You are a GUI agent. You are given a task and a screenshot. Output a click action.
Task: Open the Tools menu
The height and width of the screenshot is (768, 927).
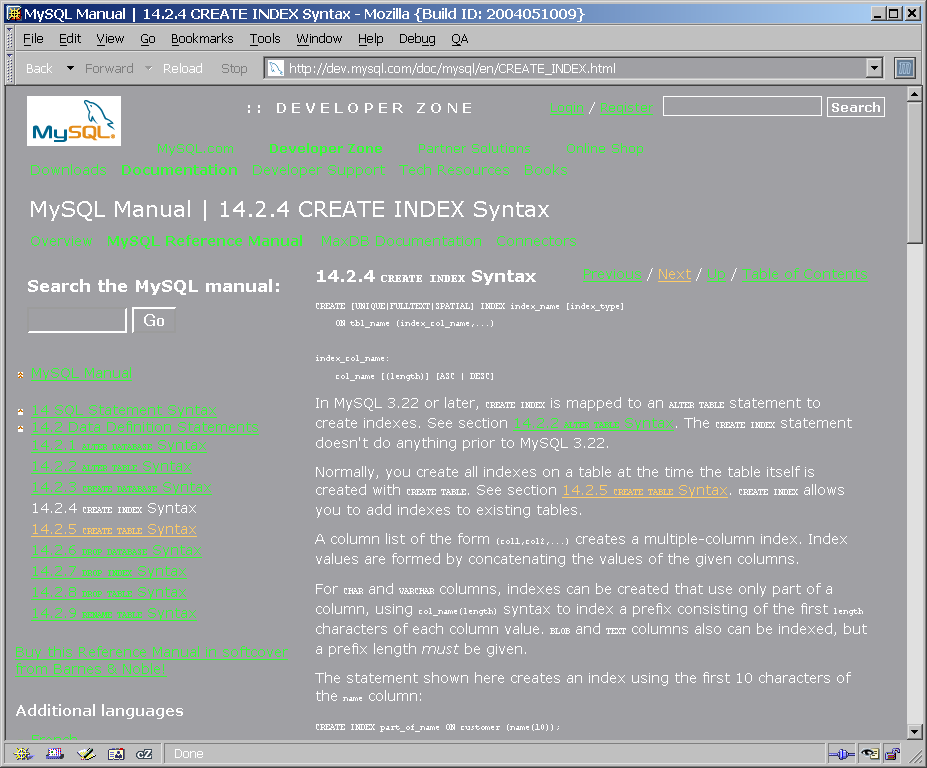265,38
